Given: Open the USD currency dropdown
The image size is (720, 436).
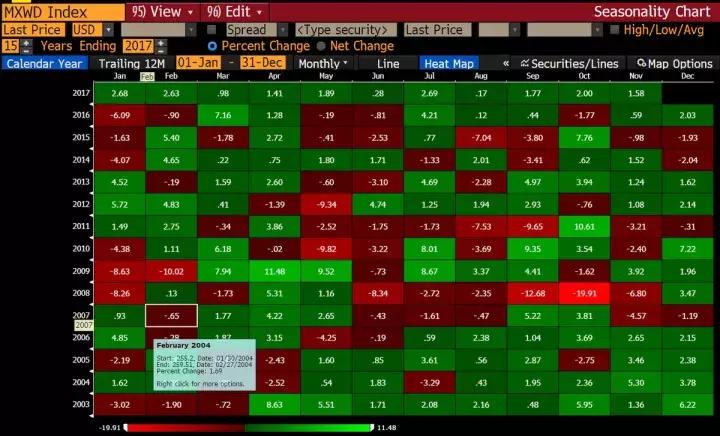Looking at the screenshot, I should click(x=96, y=30).
